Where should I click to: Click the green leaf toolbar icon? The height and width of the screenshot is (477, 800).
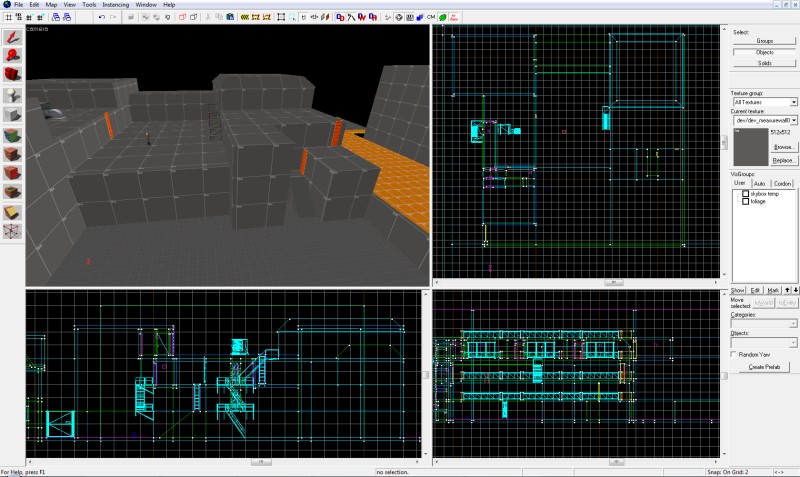[442, 17]
